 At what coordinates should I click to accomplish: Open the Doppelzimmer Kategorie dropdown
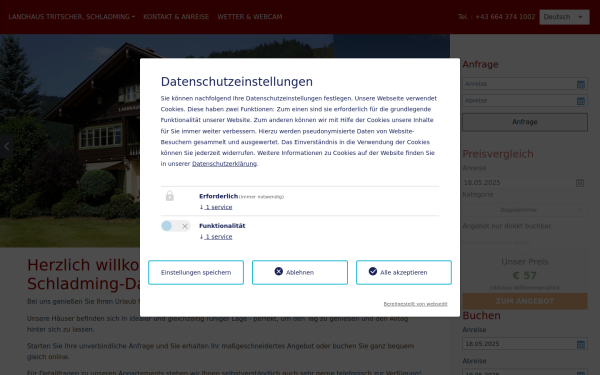pyautogui.click(x=525, y=210)
